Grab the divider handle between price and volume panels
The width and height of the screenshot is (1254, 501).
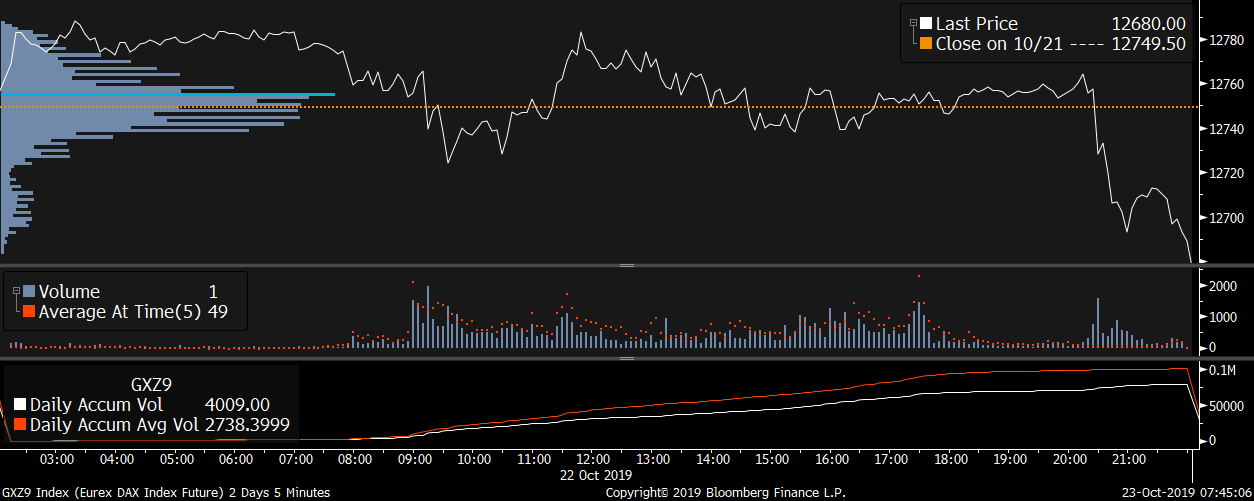point(627,265)
